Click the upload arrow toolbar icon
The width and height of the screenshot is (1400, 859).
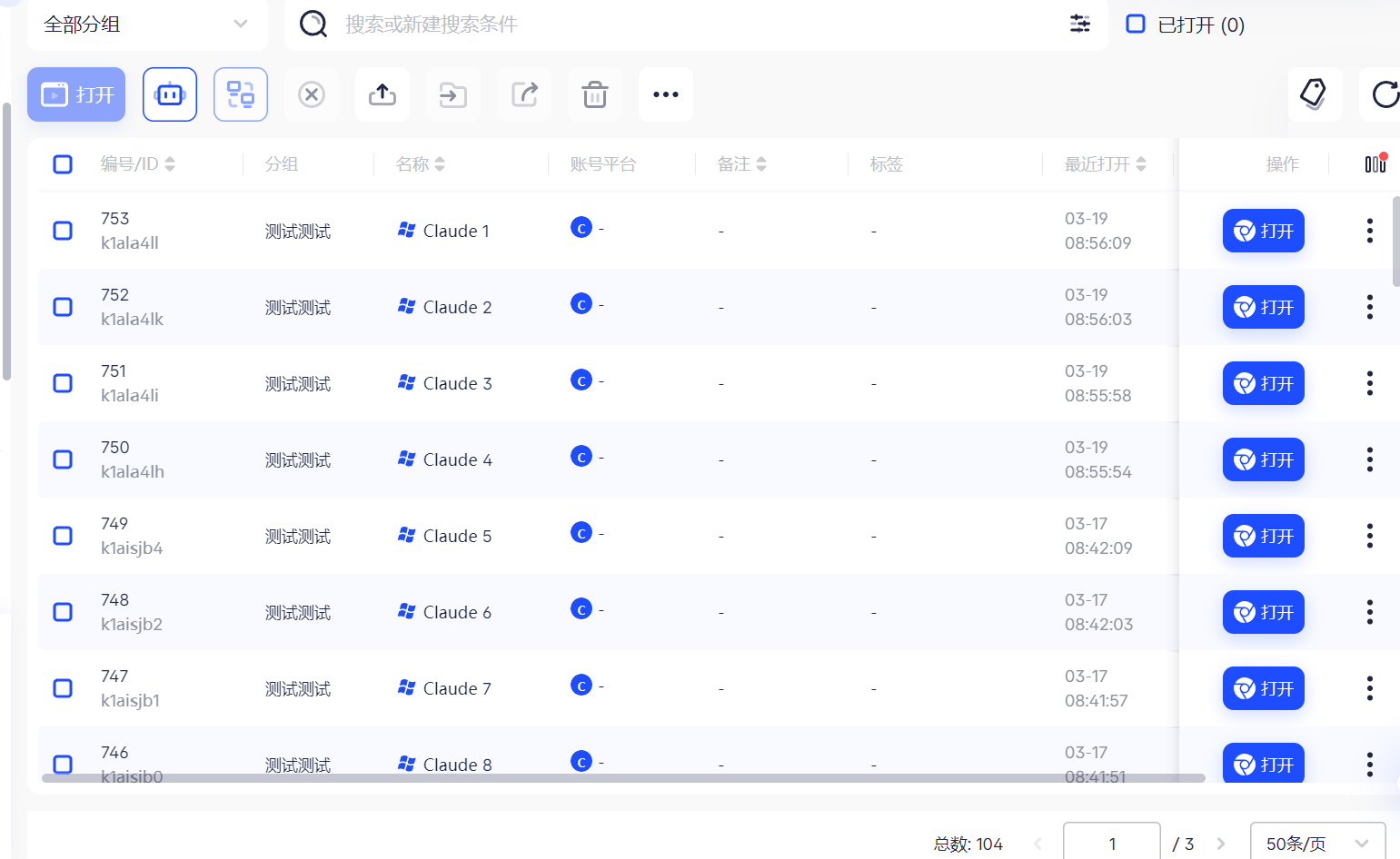tap(382, 94)
